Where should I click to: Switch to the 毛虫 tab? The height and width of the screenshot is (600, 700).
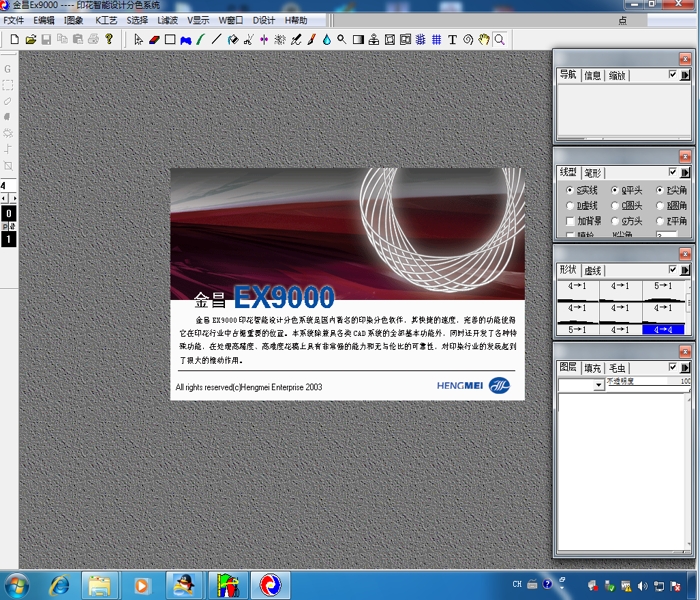pos(617,368)
